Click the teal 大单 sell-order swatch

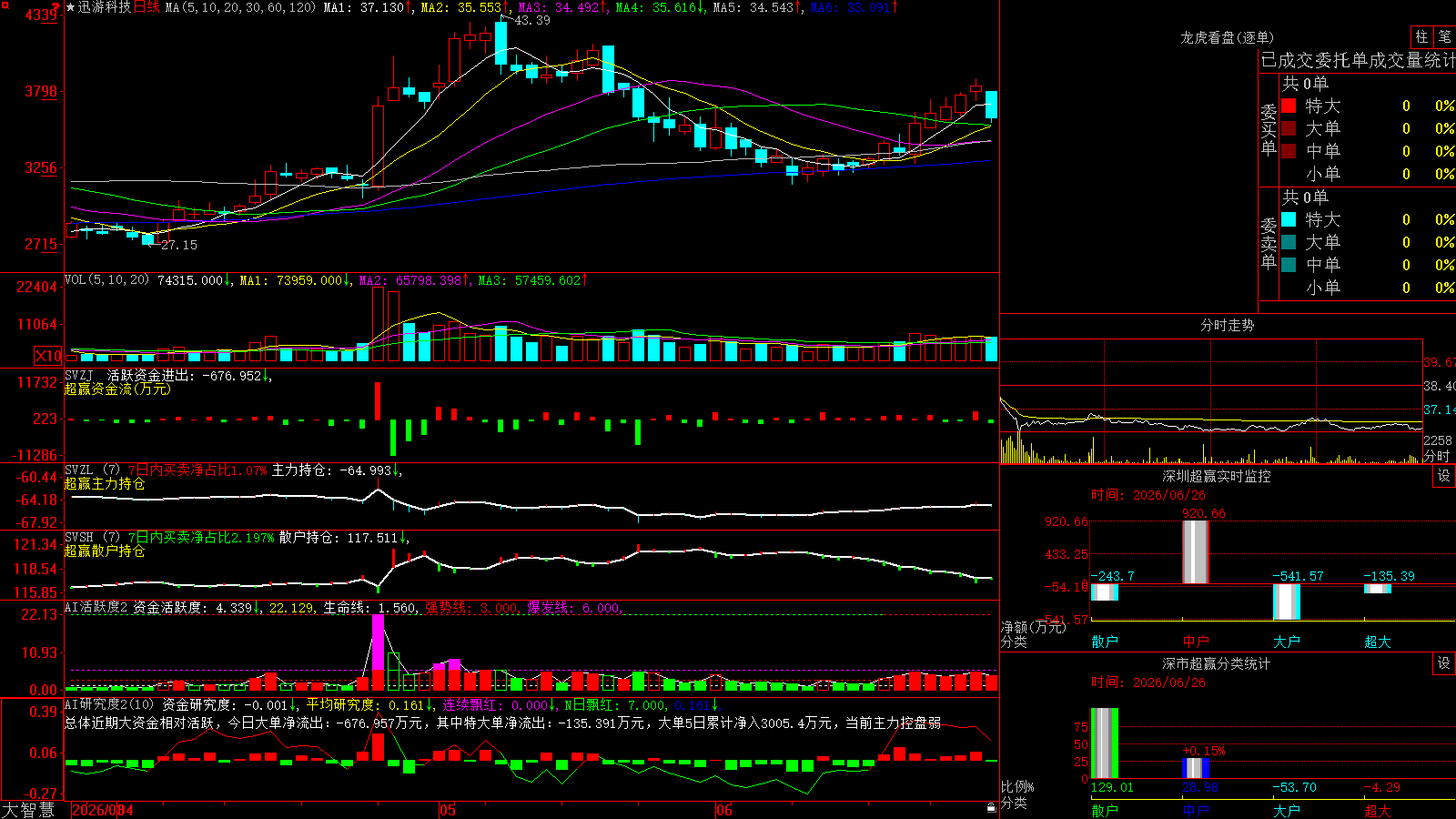1289,242
